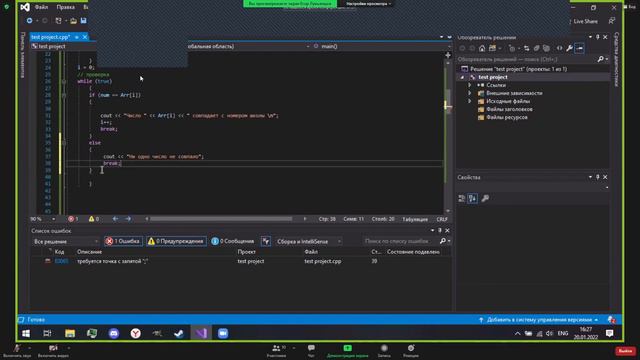Screen dimensions: 640x360
Task: Open the switch views icon in Solution Explorer
Action: [493, 49]
